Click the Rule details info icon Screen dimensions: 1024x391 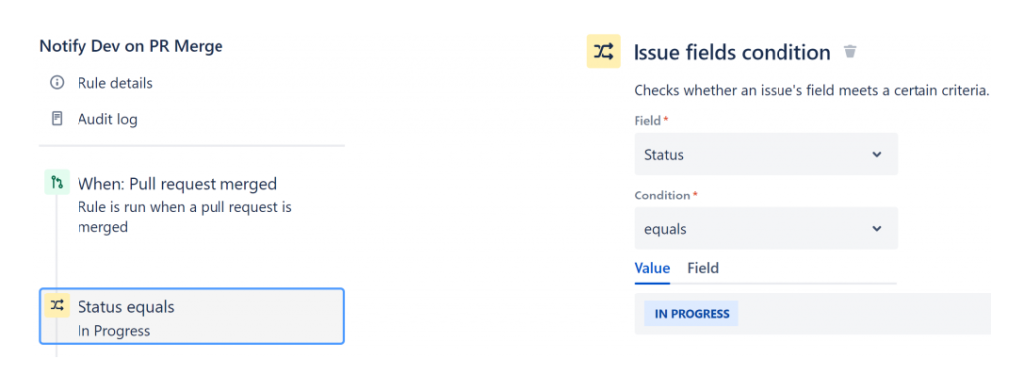[x=57, y=83]
